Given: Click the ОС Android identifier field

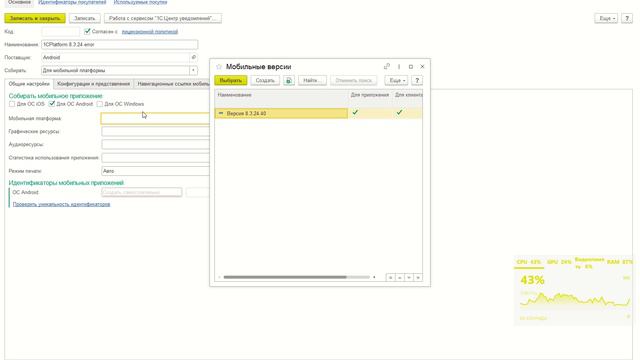Looking at the screenshot, I should click(x=142, y=192).
